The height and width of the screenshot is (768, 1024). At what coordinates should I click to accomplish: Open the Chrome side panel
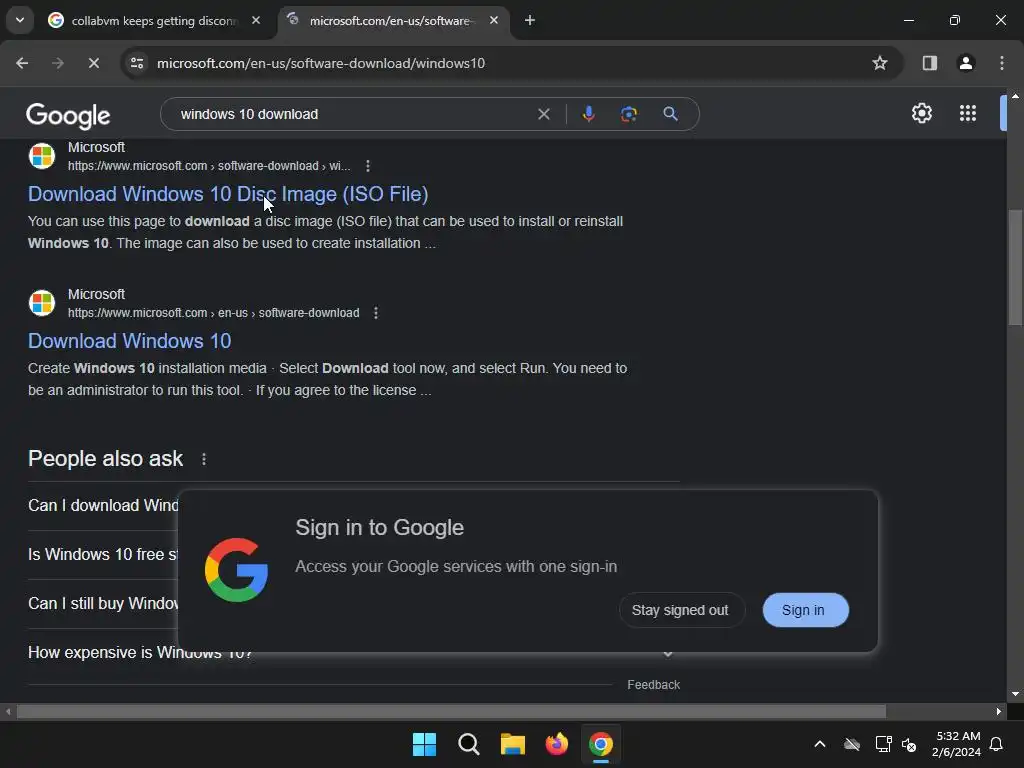[929, 63]
